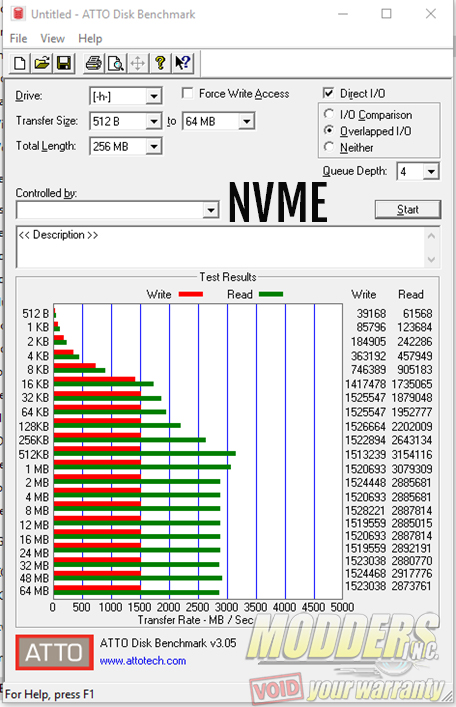Click the yellow question mark About icon
456x707 pixels.
point(160,63)
